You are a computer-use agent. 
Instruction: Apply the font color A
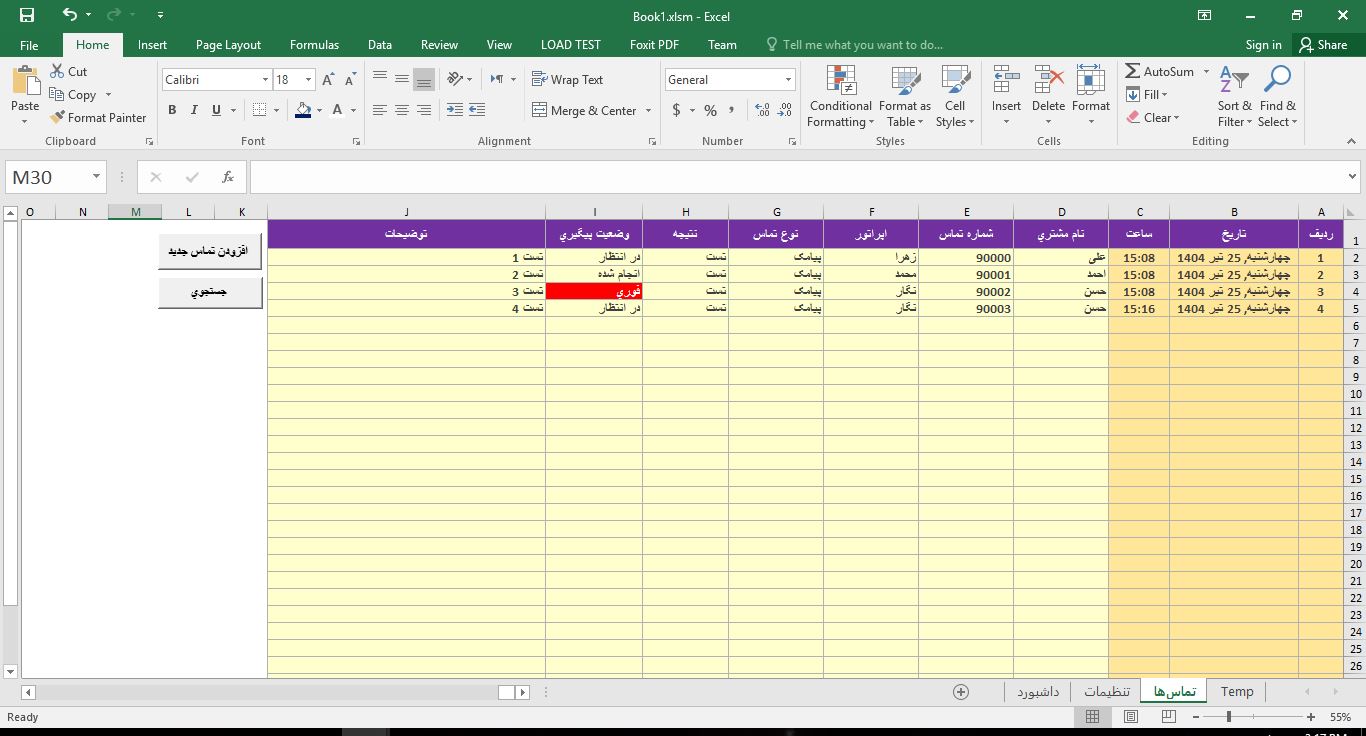(x=337, y=110)
